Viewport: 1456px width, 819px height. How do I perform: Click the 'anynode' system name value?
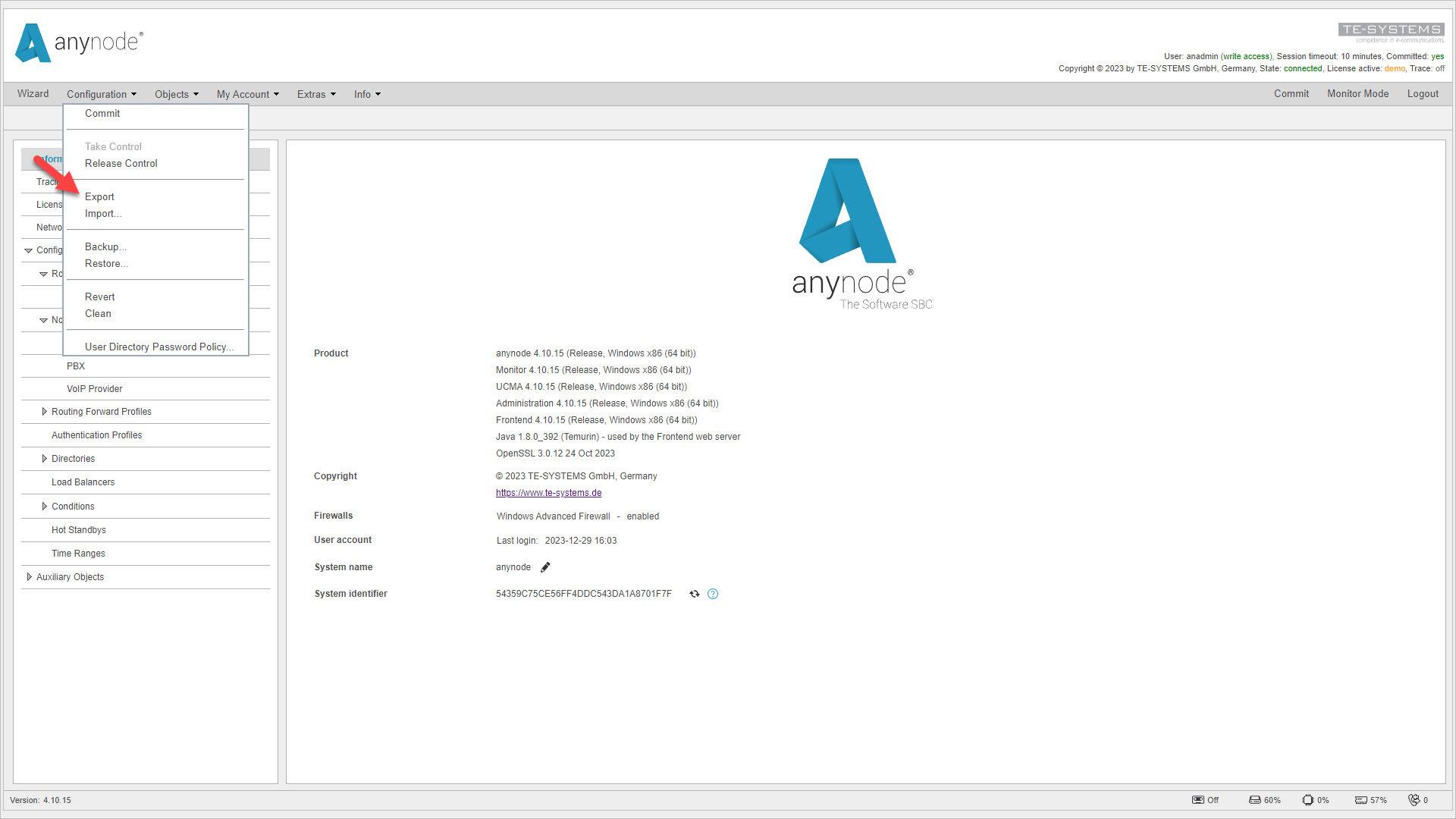513,567
